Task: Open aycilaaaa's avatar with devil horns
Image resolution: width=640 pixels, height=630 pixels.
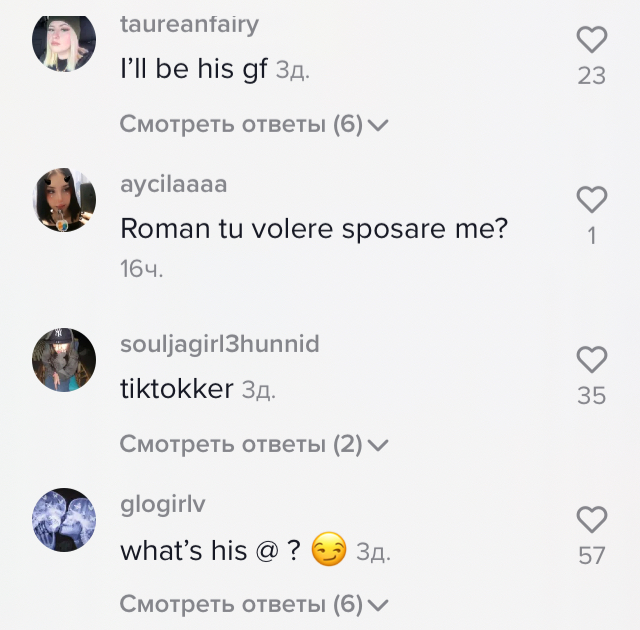Action: point(64,200)
